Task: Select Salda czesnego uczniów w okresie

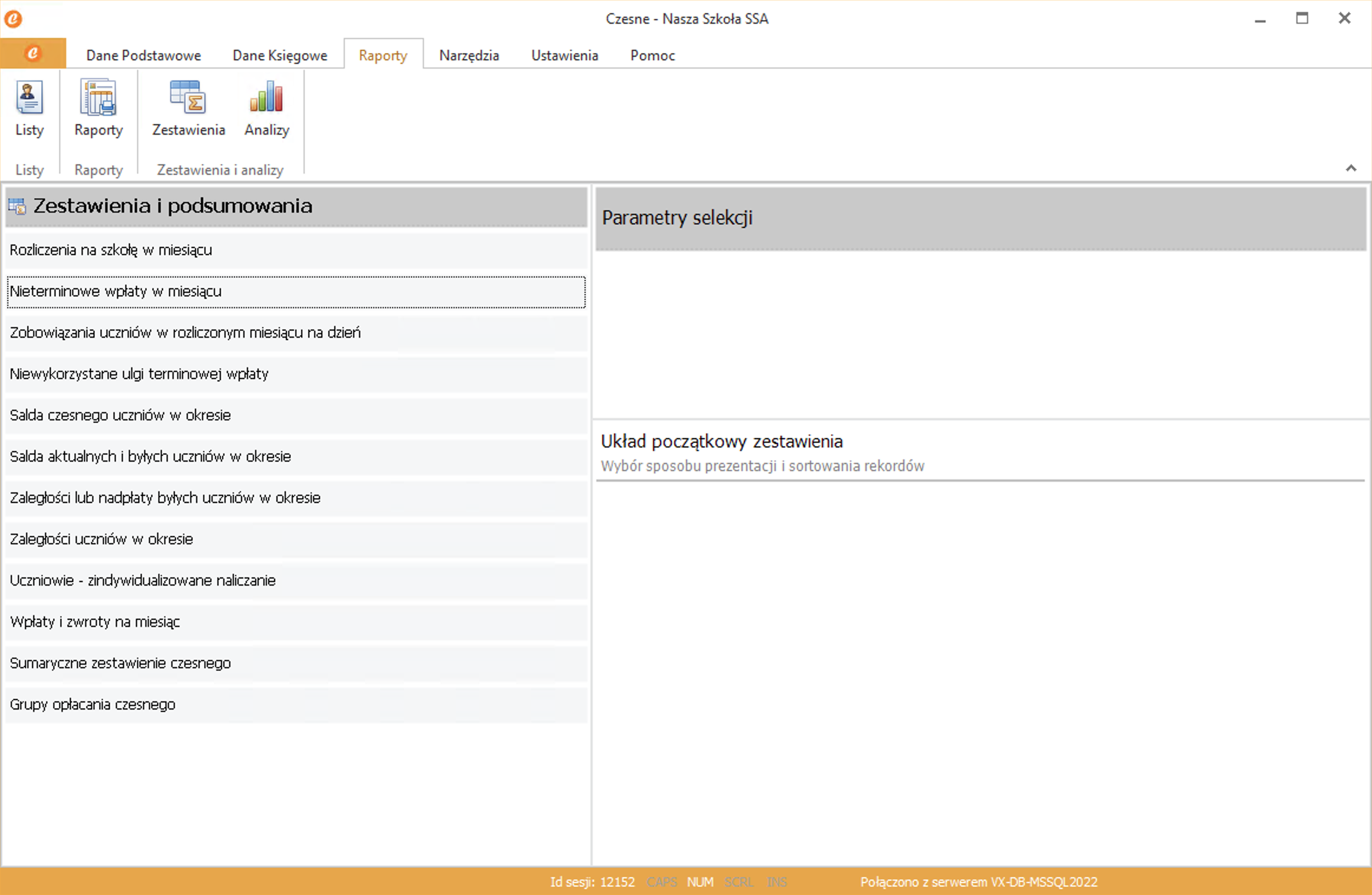Action: tap(120, 416)
